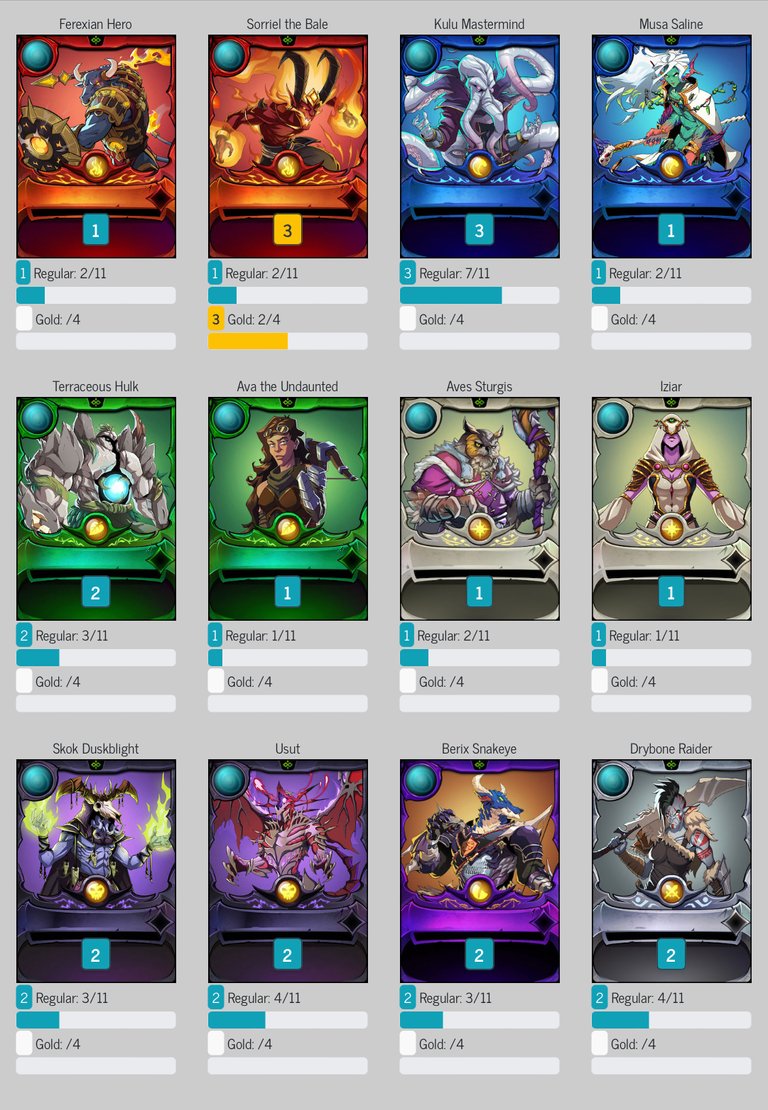Click the death skull icon on Skok Duskblight
Image resolution: width=768 pixels, height=1110 pixels.
(96, 891)
